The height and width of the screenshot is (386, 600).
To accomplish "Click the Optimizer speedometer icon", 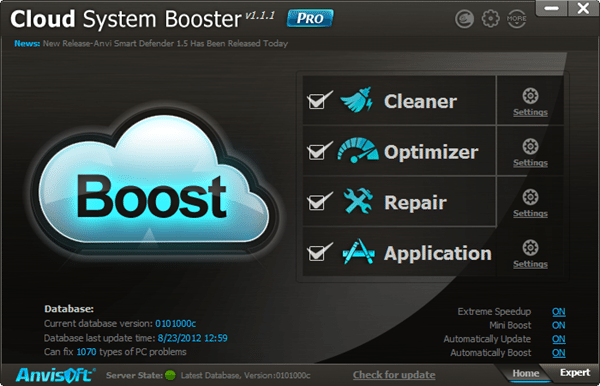I will [357, 150].
